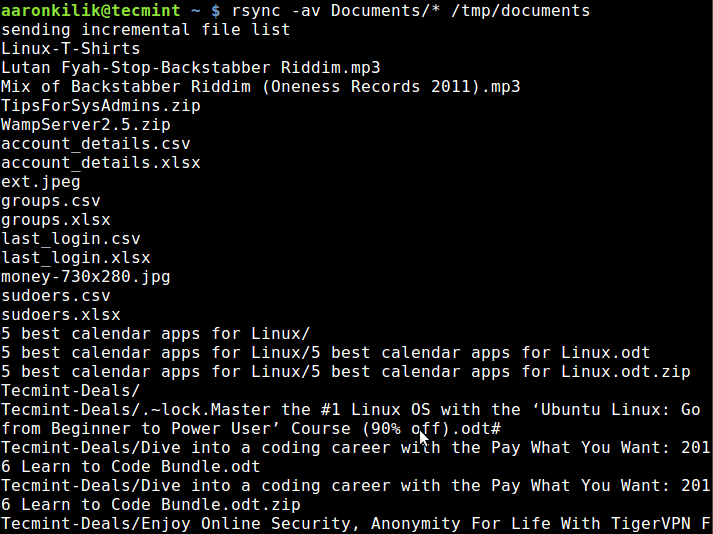The image size is (713, 534).
Task: Click the line '6 Learn to Code Bundle.odt'
Action: point(131,467)
